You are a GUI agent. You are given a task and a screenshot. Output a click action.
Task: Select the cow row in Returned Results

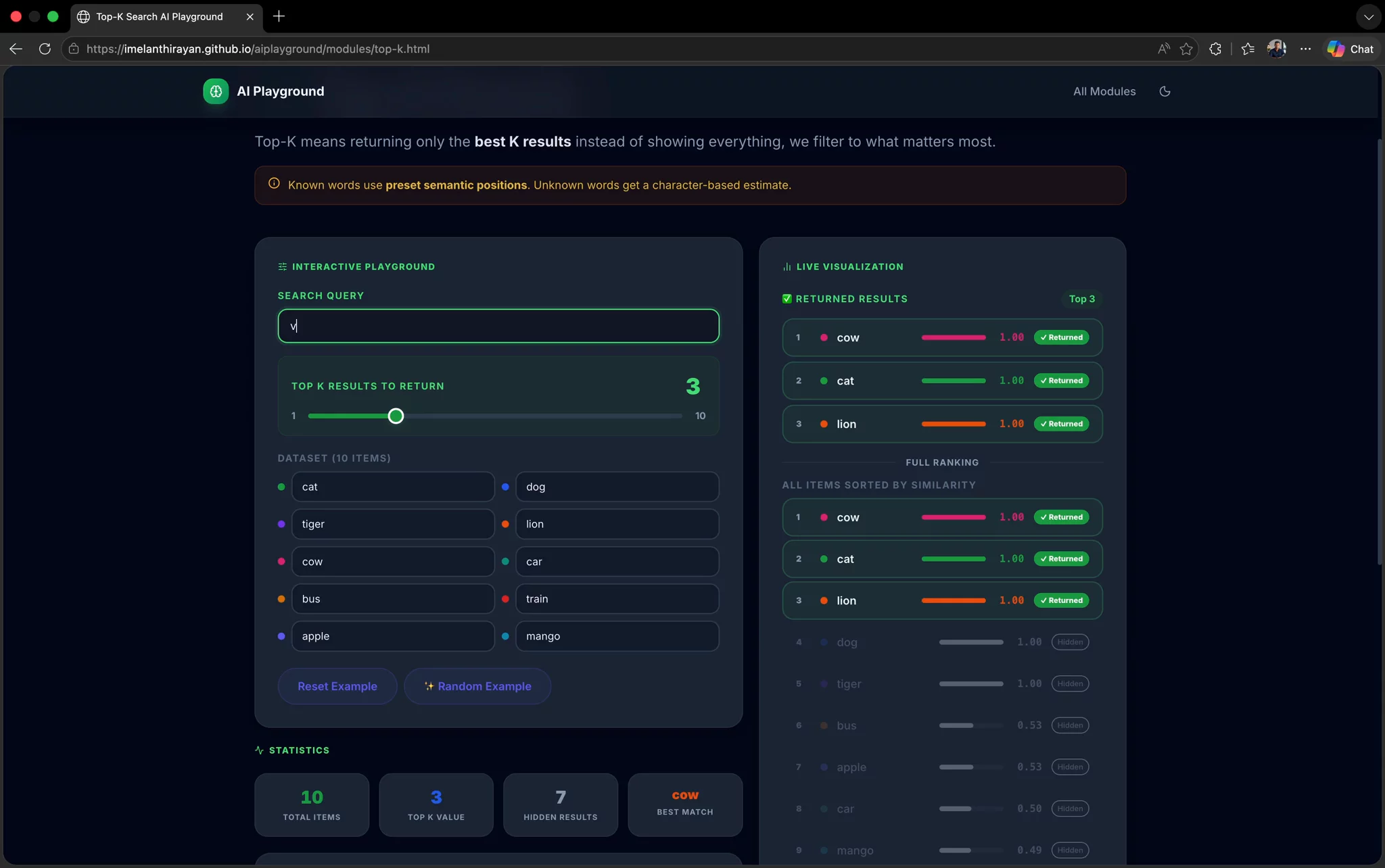942,337
